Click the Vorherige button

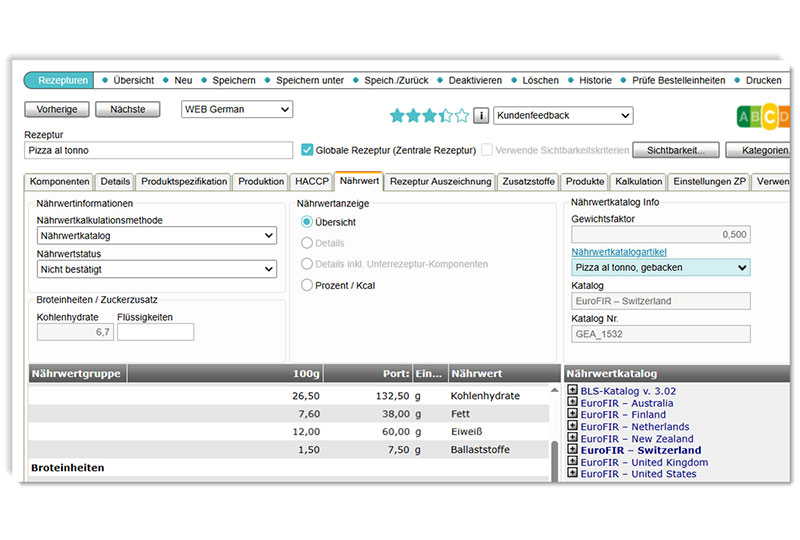[57, 109]
